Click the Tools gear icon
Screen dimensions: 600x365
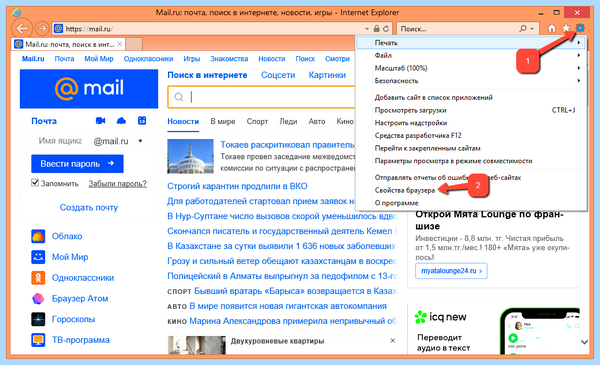tap(580, 28)
